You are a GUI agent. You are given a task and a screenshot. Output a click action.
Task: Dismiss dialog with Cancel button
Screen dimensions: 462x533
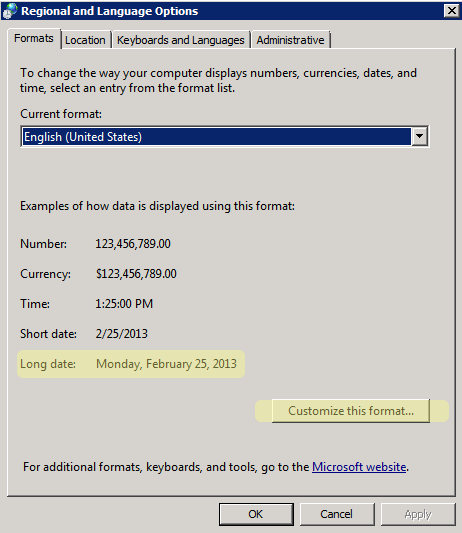tap(337, 514)
